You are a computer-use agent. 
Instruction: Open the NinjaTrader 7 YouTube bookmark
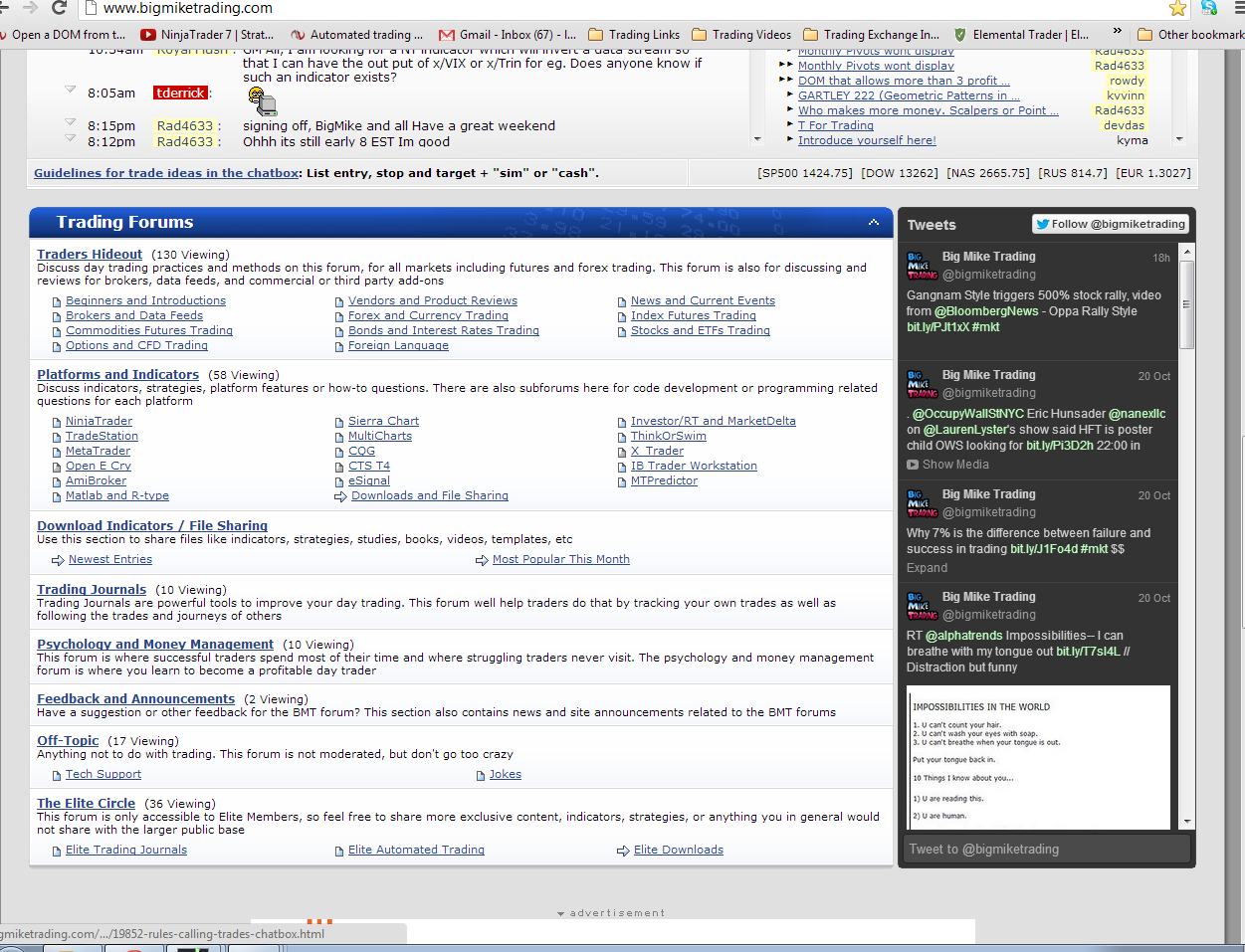206,34
